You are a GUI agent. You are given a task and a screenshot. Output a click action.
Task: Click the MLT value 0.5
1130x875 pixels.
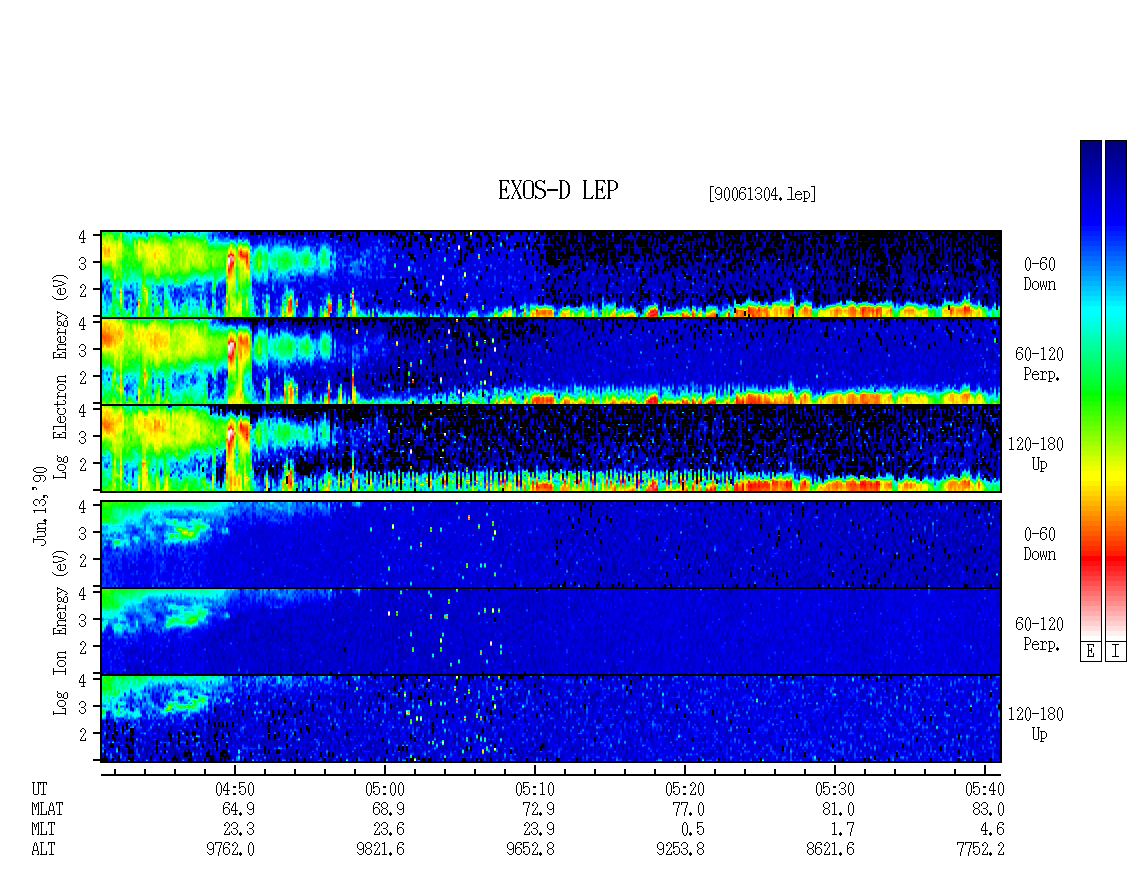coord(693,830)
